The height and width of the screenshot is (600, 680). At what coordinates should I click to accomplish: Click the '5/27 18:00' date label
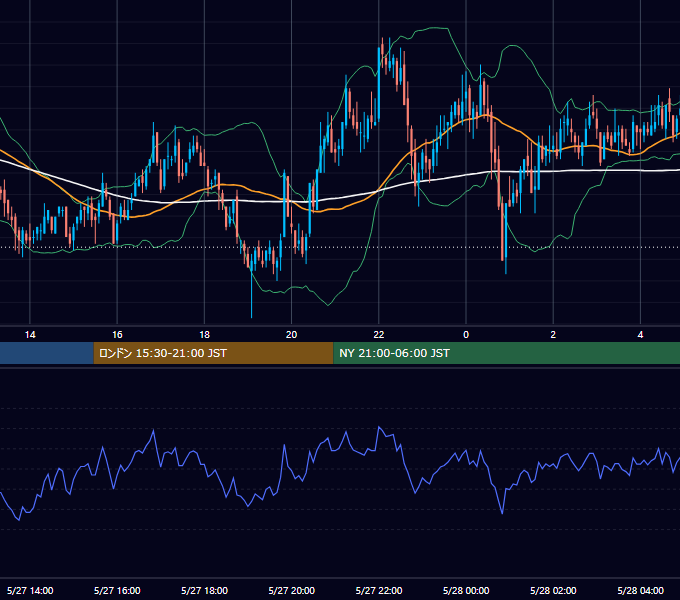(x=204, y=590)
